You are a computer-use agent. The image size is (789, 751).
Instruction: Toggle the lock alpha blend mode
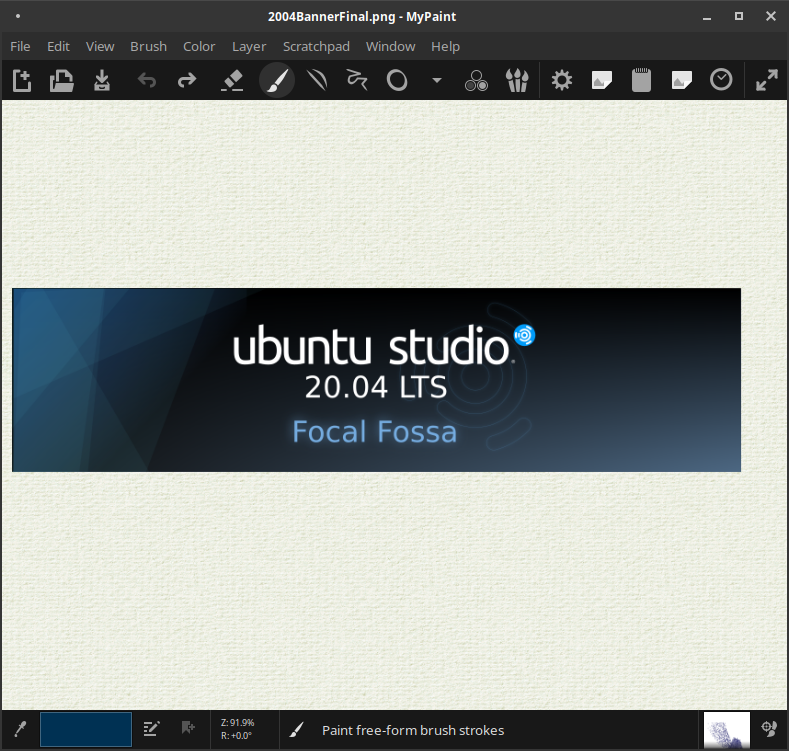317,80
